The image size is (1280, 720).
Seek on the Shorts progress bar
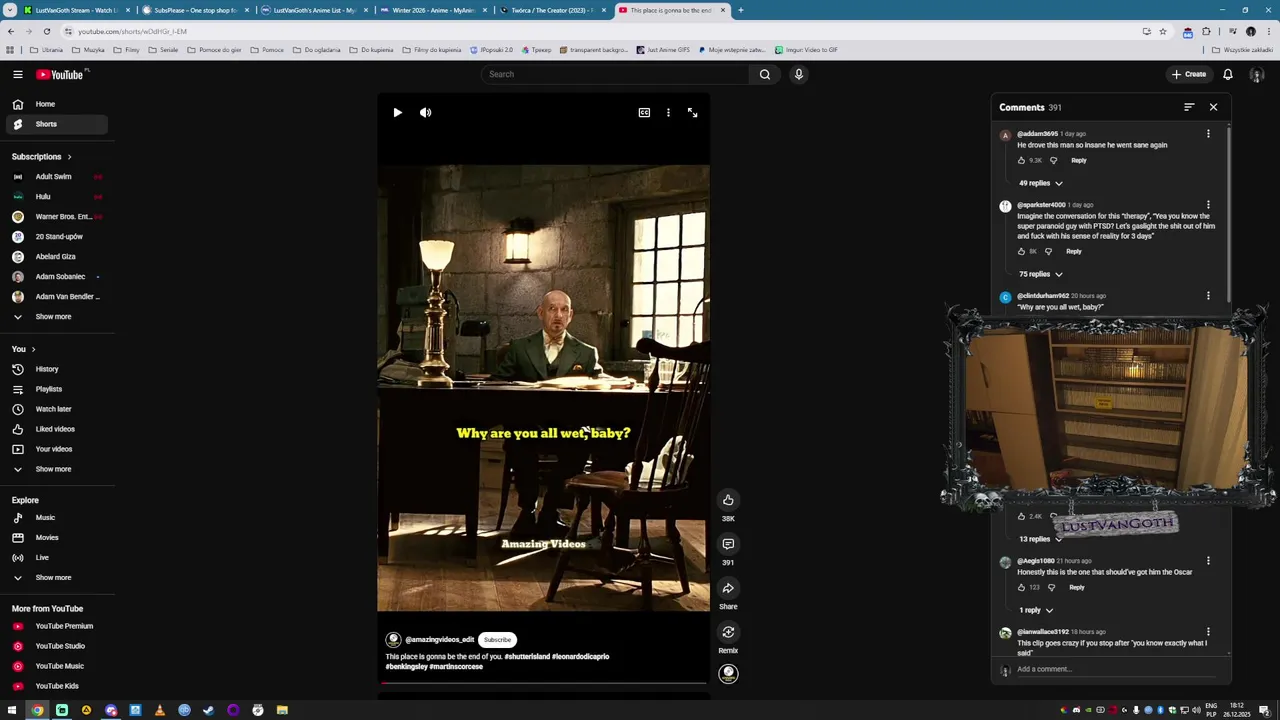pos(543,683)
